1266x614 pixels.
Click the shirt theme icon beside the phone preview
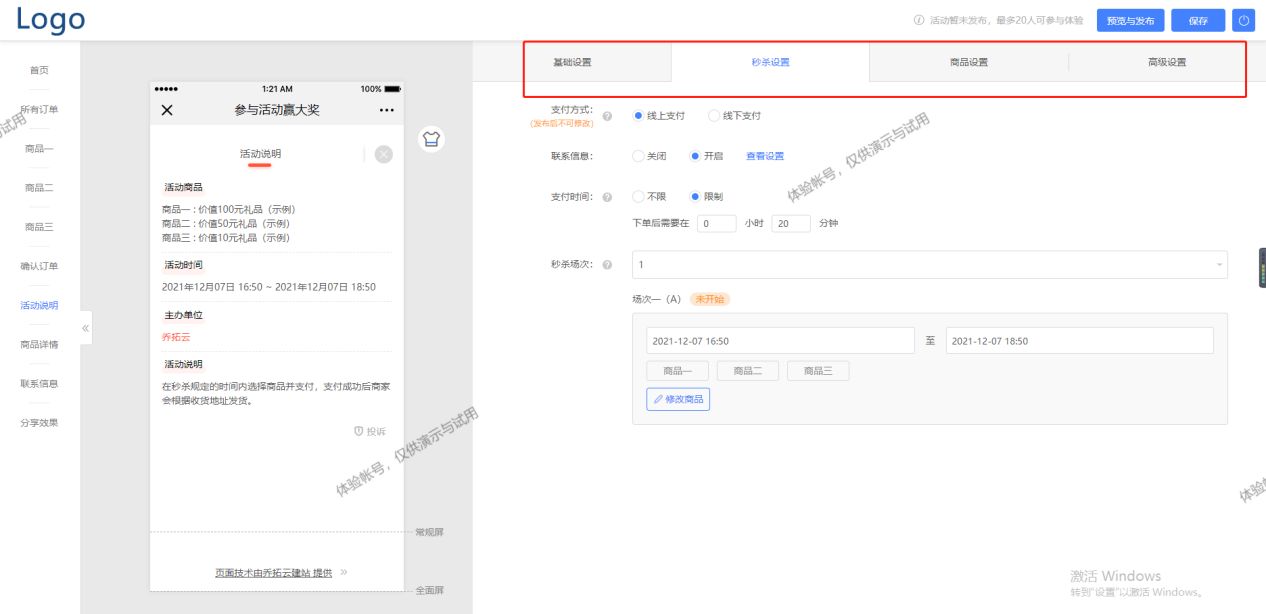(x=432, y=139)
